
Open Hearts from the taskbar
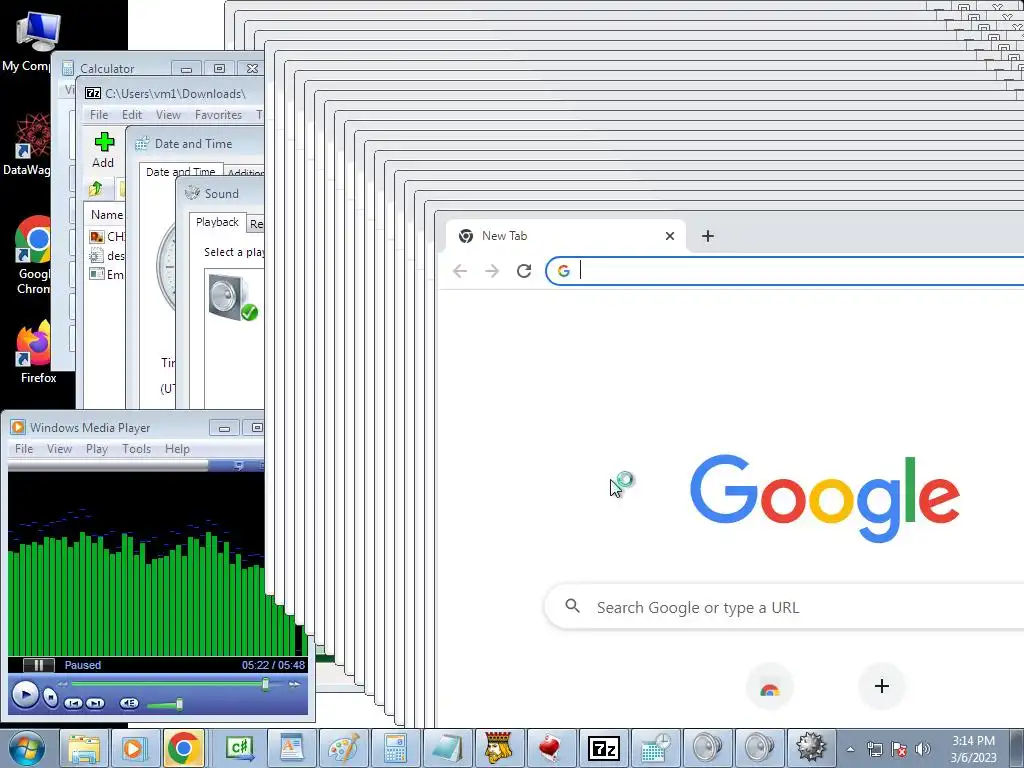pos(551,748)
